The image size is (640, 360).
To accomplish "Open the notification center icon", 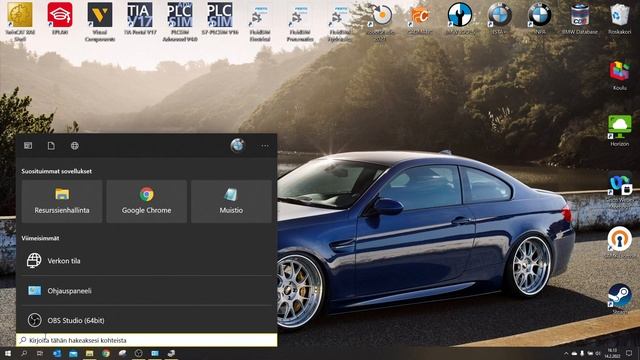I will (x=629, y=353).
